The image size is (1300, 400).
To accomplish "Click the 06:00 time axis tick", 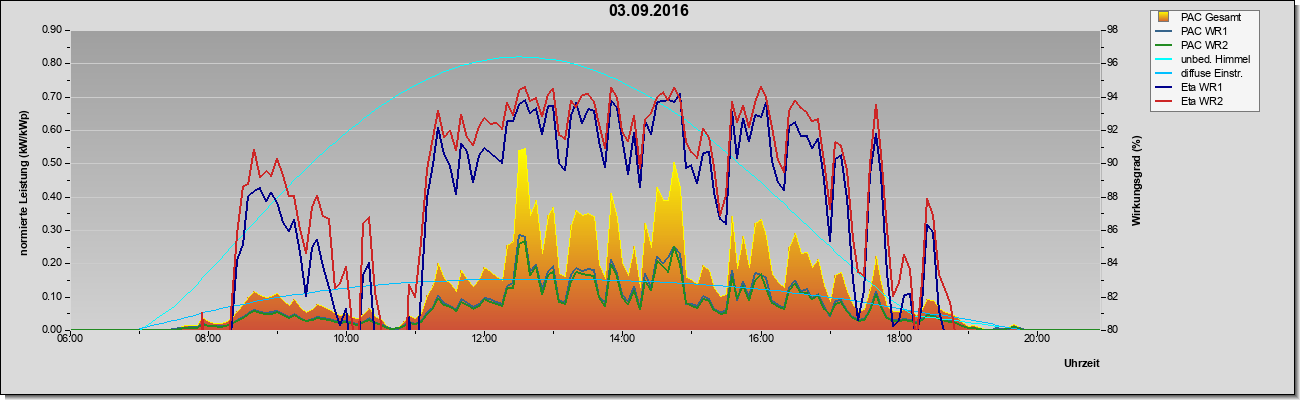I will coord(69,339).
